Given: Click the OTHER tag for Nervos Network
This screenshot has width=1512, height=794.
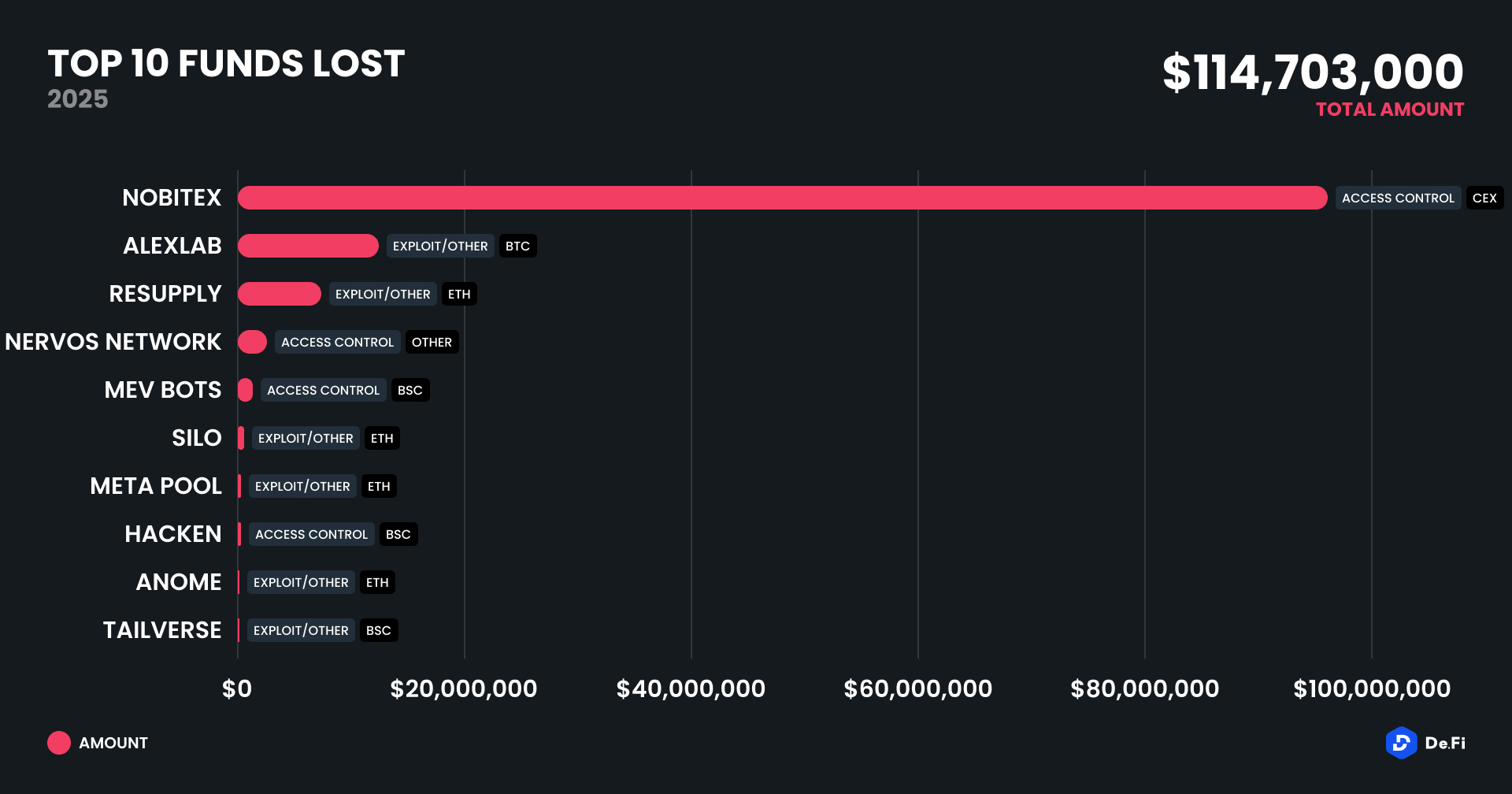Looking at the screenshot, I should pos(432,342).
